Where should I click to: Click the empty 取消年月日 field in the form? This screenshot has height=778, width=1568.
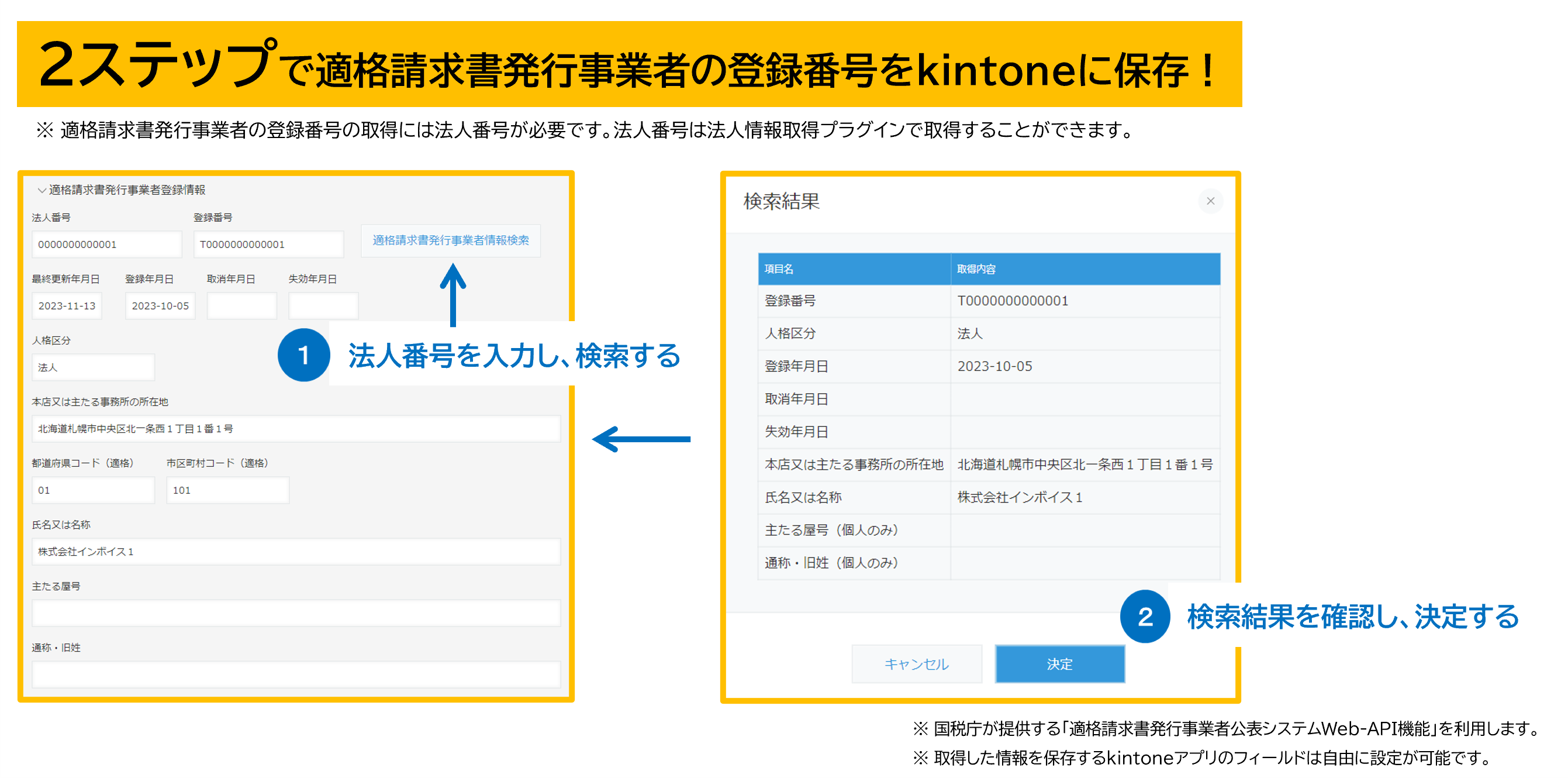click(x=241, y=306)
